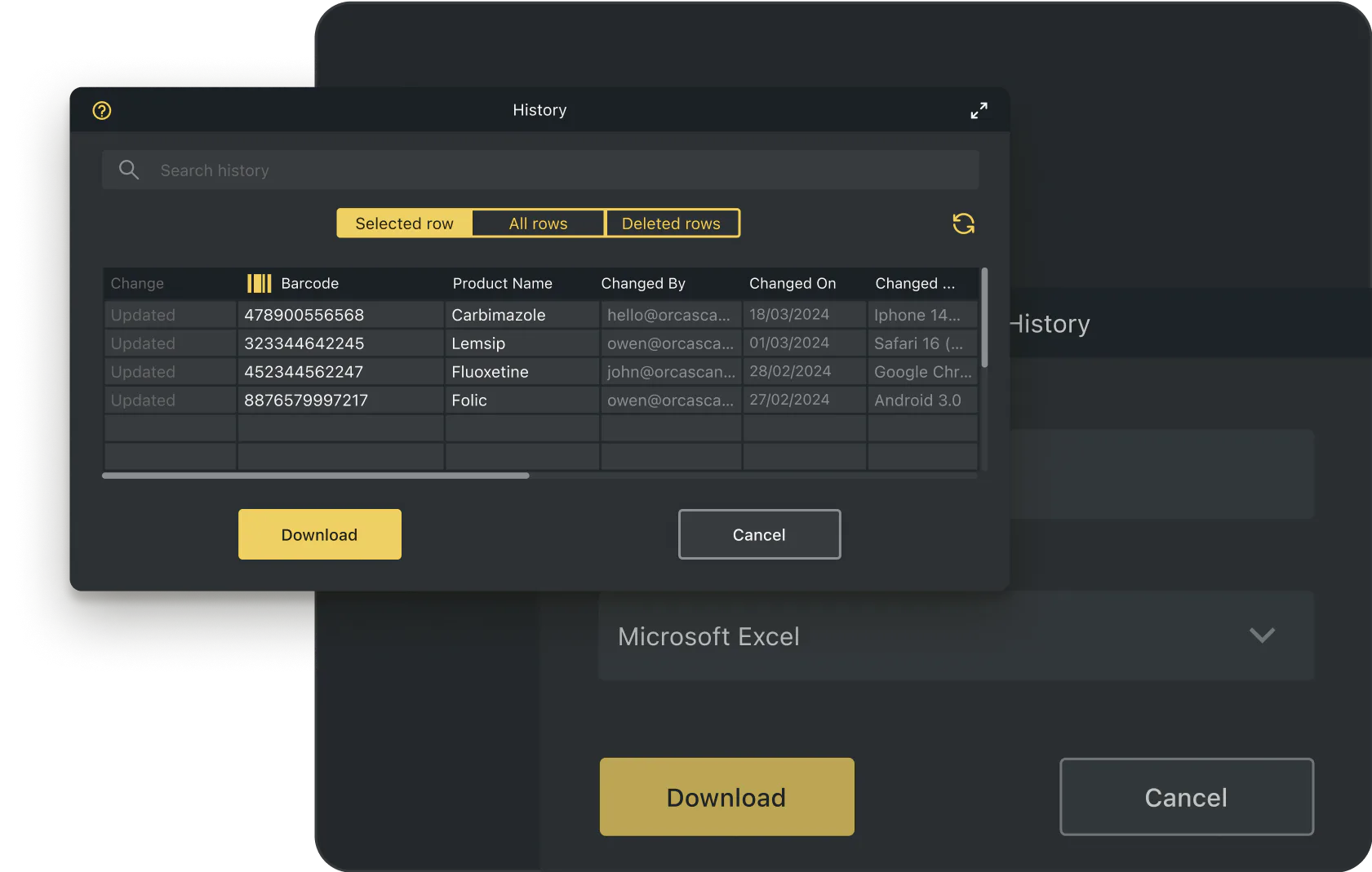Select the Selected row tab
Image resolution: width=1372 pixels, height=872 pixels.
(404, 224)
